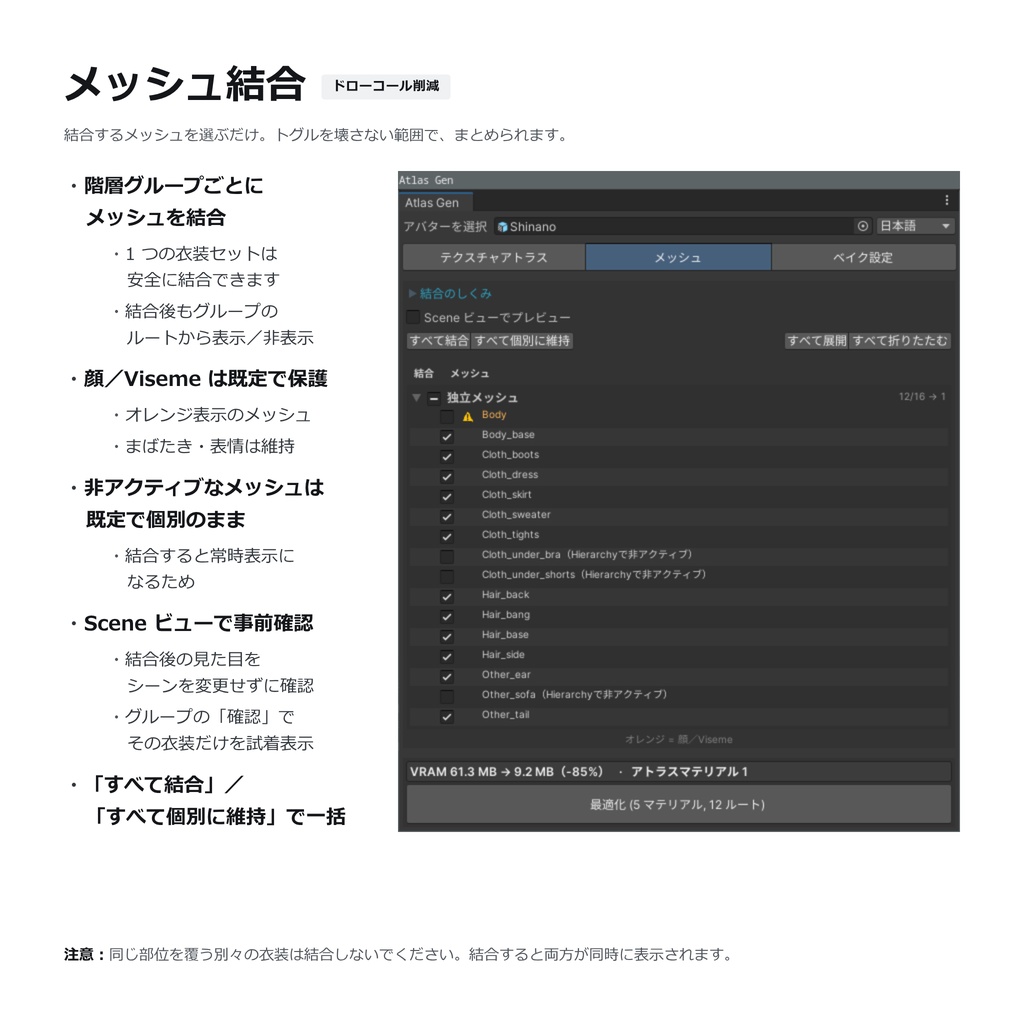Uncheck the Cloth_boots checkbox
The image size is (1024, 1024).
point(447,456)
